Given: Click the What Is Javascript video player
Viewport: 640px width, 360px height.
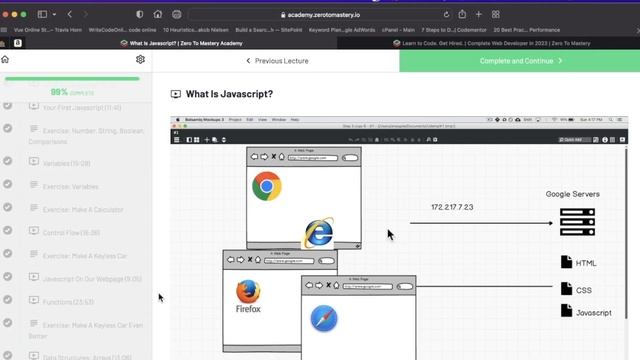Looking at the screenshot, I should coord(399,238).
